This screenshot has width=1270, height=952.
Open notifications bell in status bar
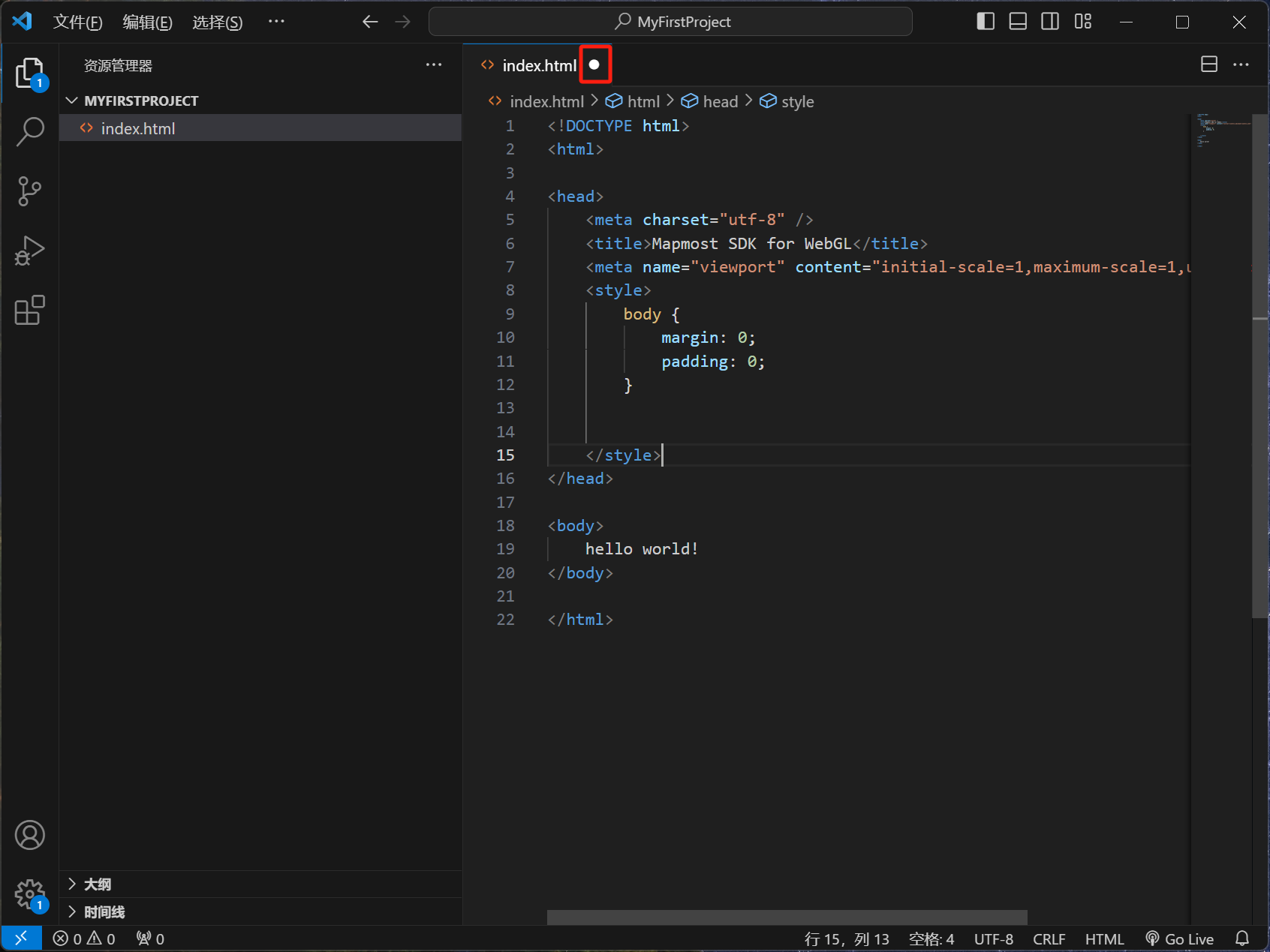[x=1242, y=938]
